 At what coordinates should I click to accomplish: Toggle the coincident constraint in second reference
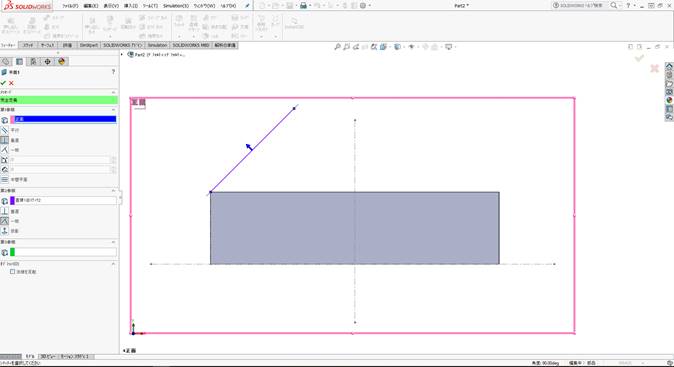point(4,221)
